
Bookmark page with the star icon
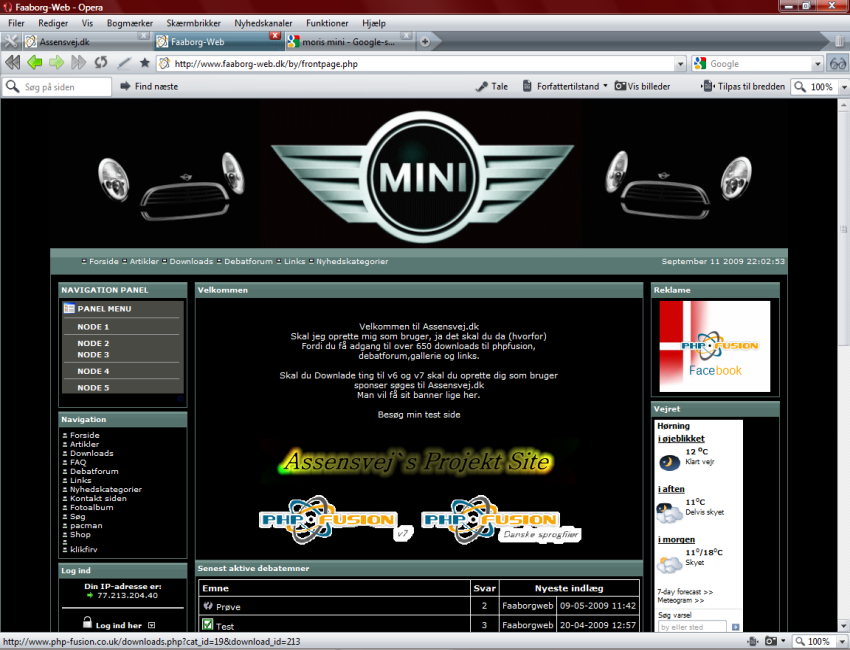point(144,63)
